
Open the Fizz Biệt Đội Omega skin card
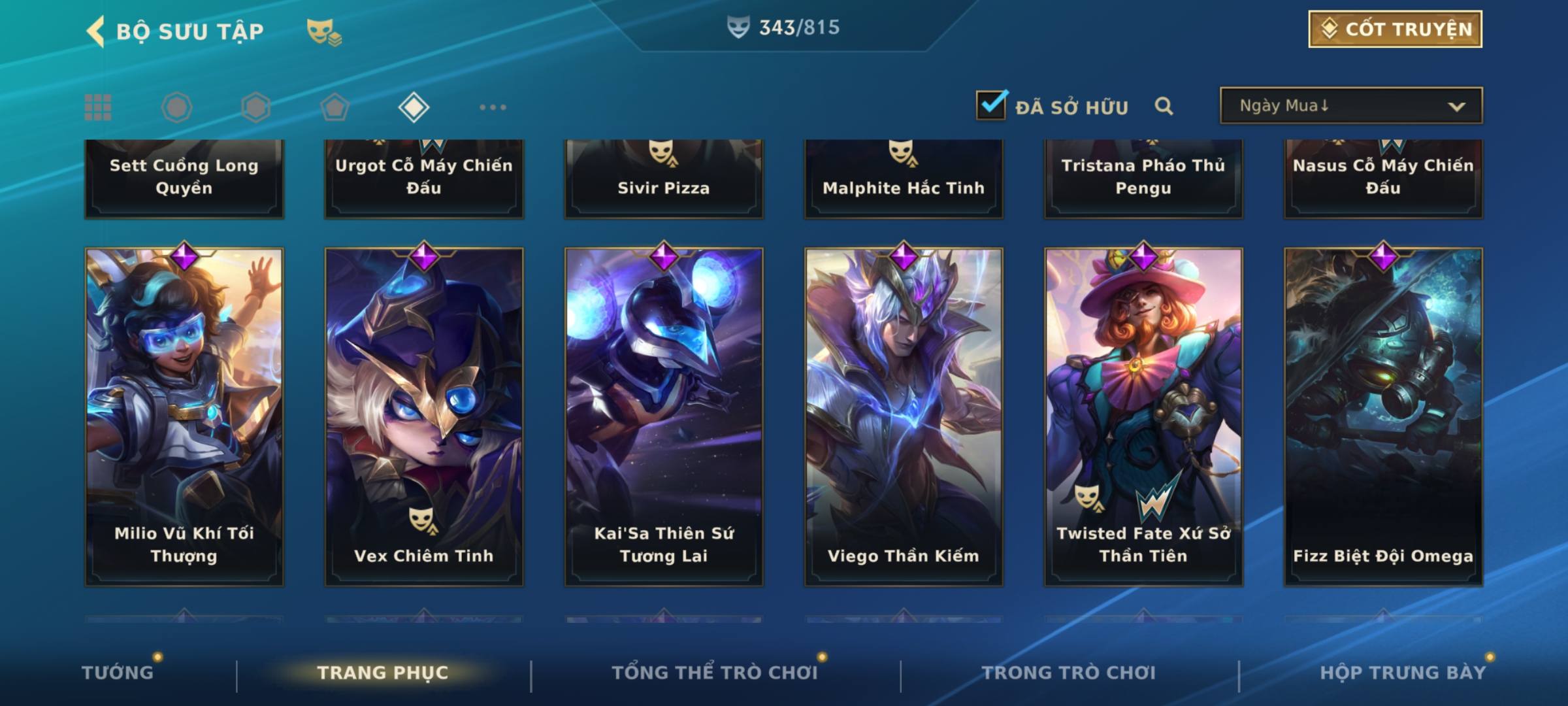(1383, 416)
